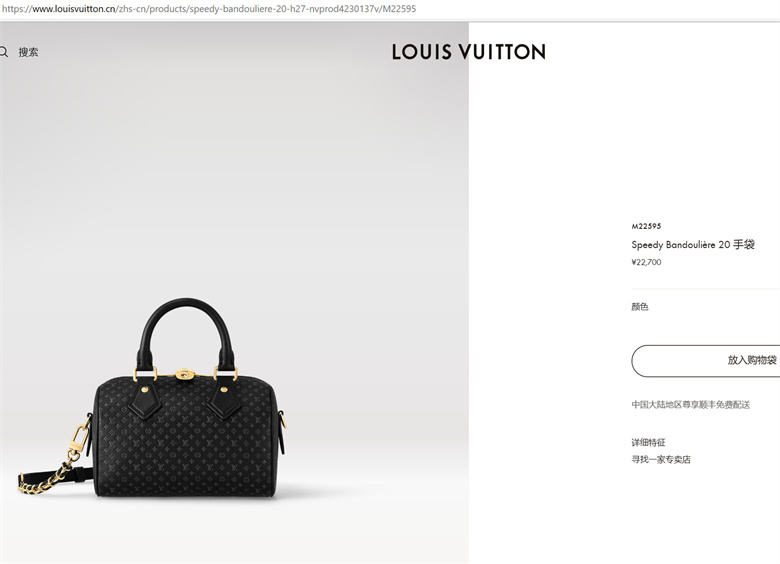Click the gold clasp hook on the strap

[79, 440]
